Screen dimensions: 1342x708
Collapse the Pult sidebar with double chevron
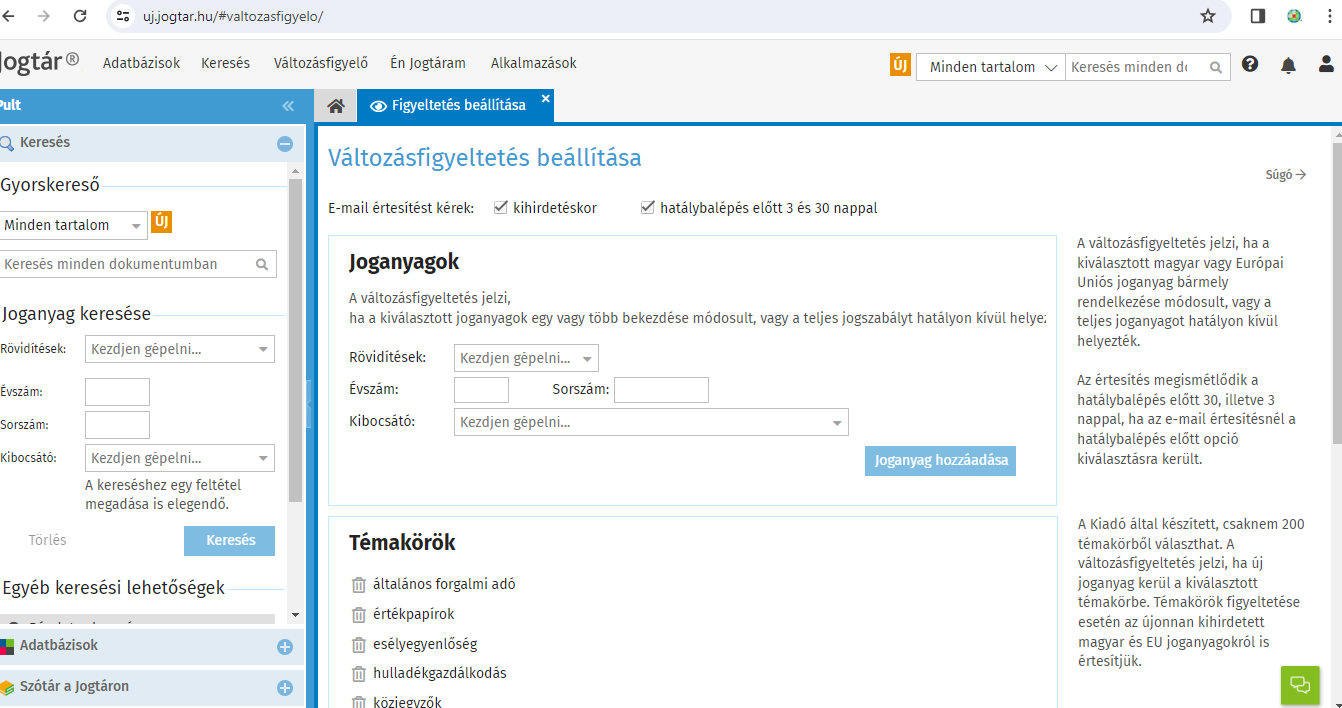tap(288, 106)
